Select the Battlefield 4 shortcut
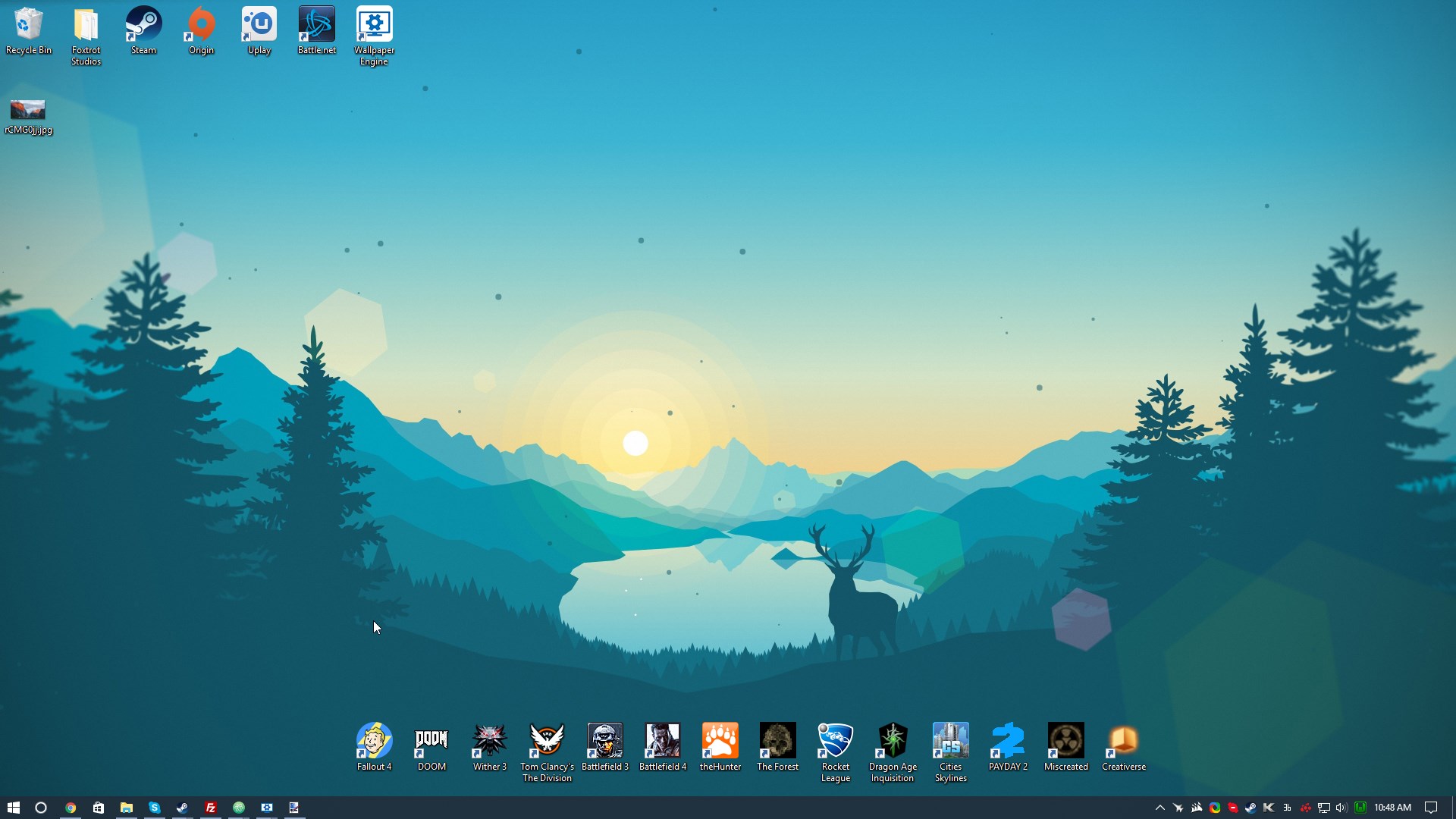The height and width of the screenshot is (819, 1456). coord(662,747)
